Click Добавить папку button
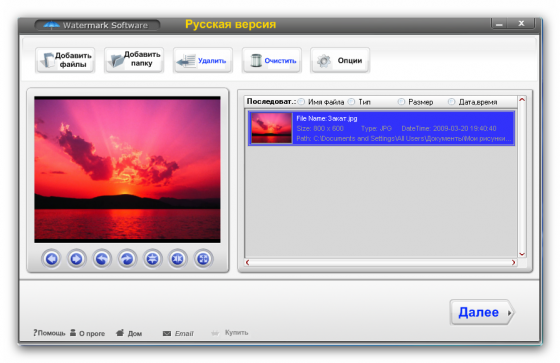The image size is (560, 363). pyautogui.click(x=134, y=60)
